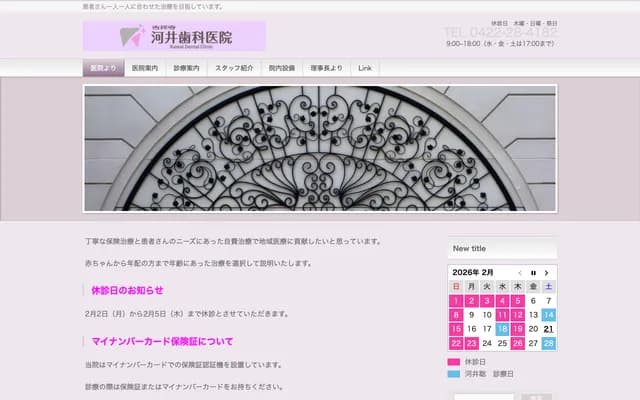Open the スタッフ紹介 navigation tab
Screen dimensions: 640x400
tap(234, 68)
